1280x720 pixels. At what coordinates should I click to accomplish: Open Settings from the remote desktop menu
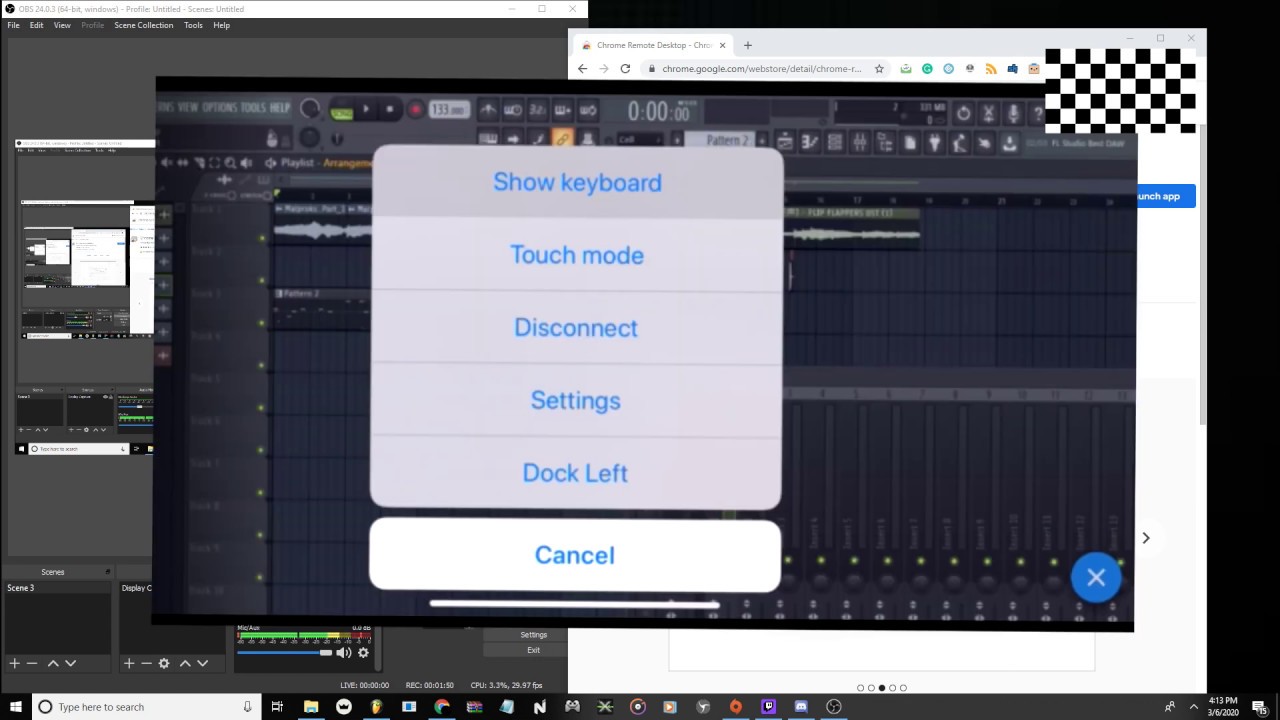tap(576, 400)
